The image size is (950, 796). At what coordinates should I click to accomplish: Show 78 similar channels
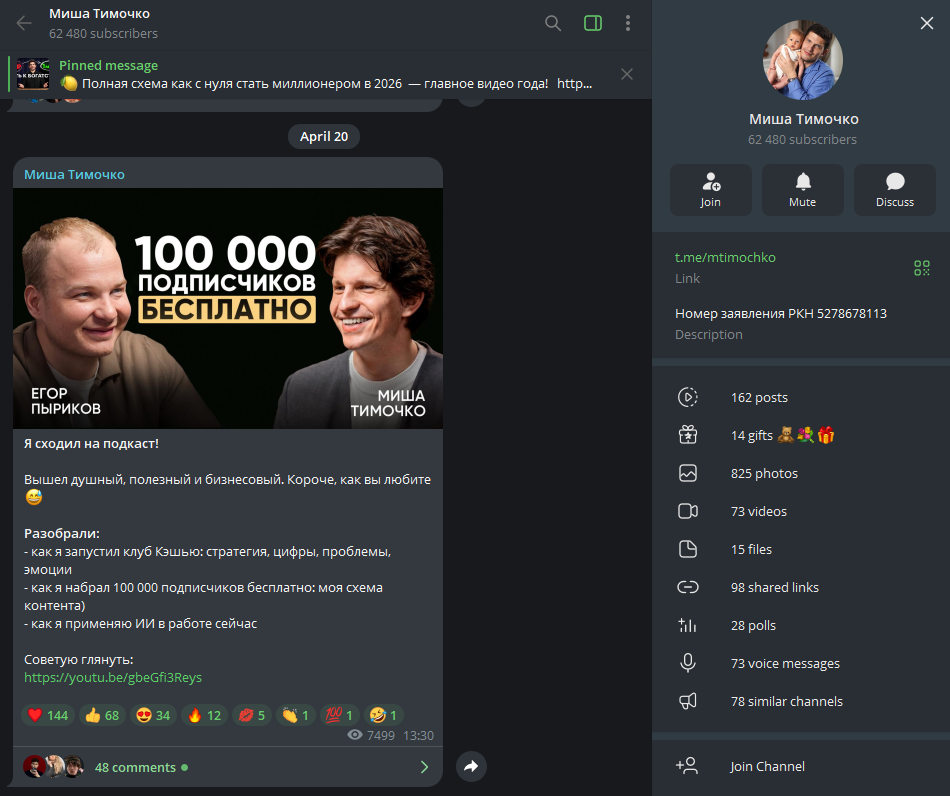(x=786, y=701)
